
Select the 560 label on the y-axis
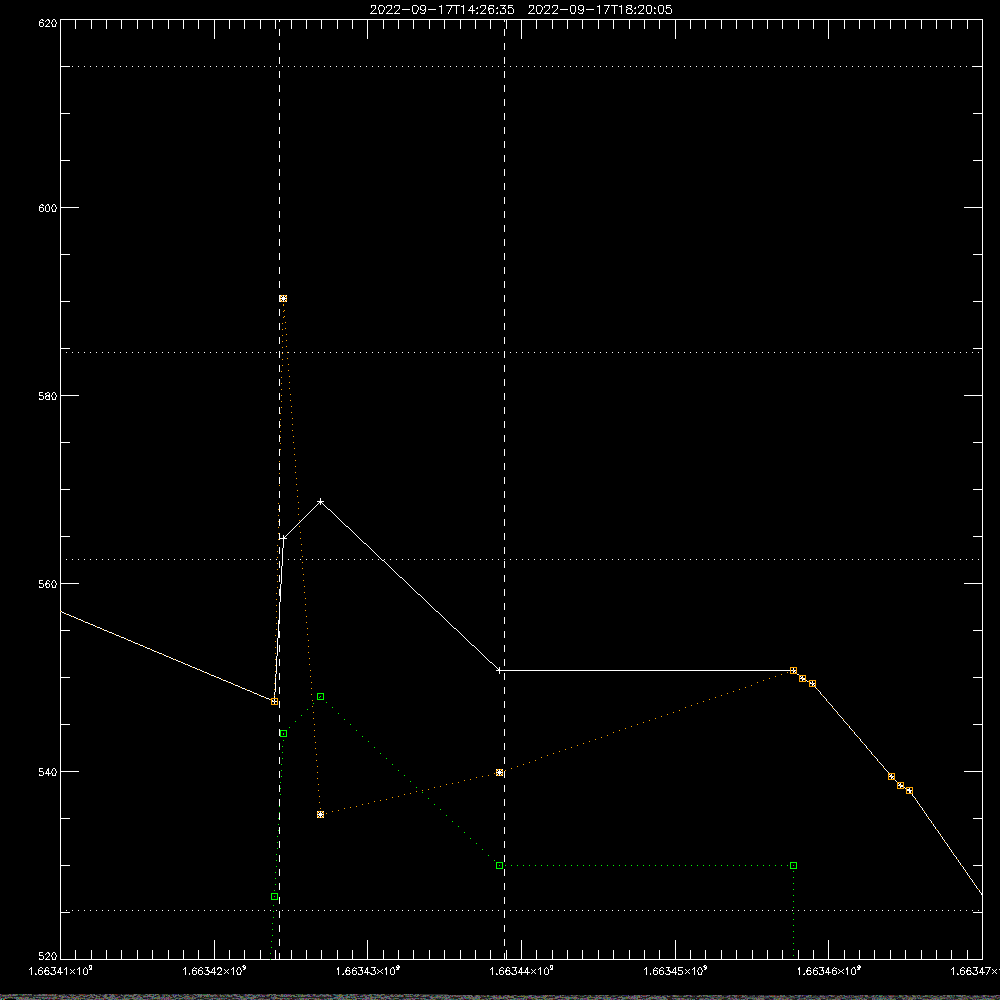pos(48,584)
